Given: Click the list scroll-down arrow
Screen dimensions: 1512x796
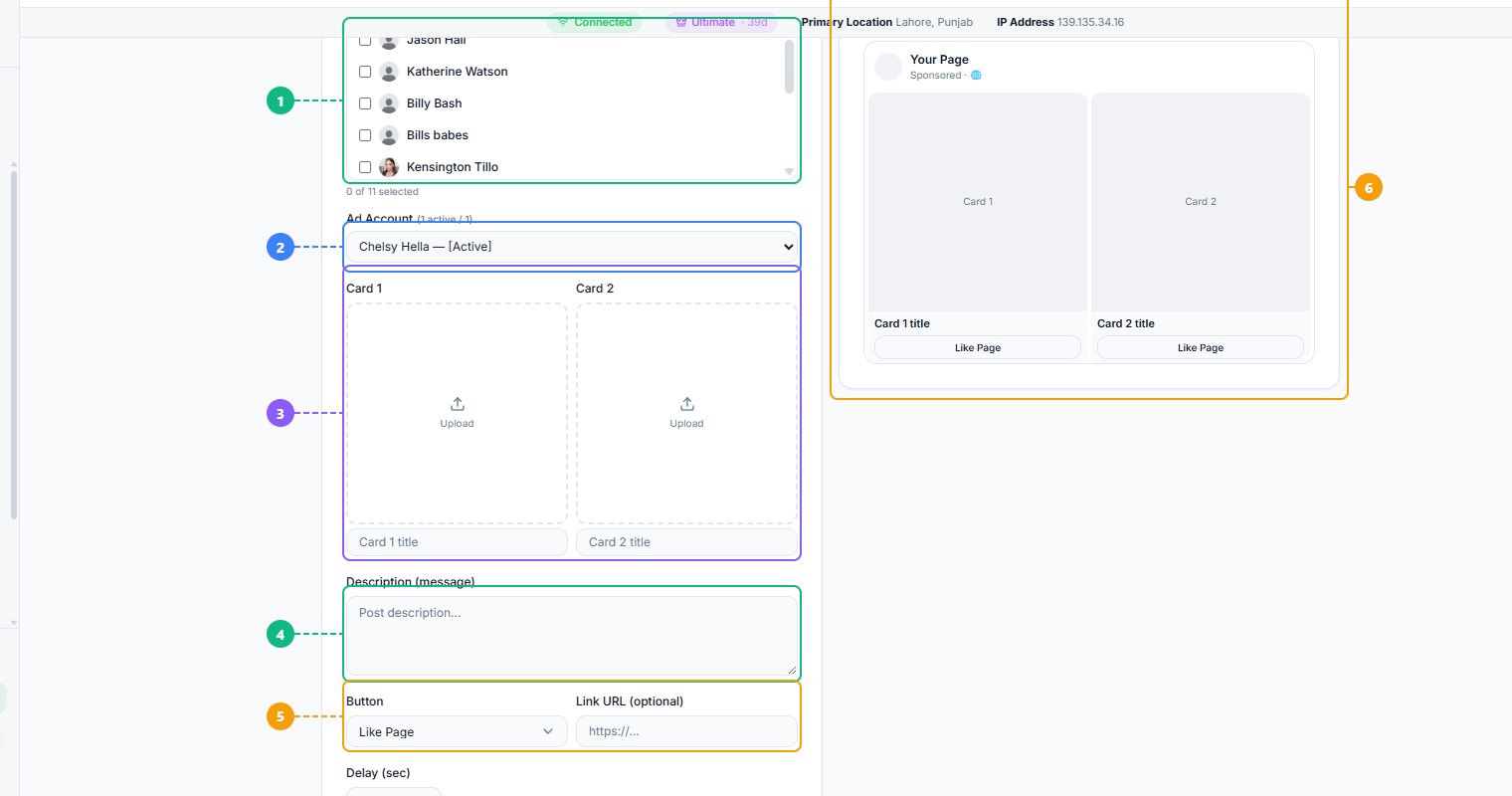Looking at the screenshot, I should 789,172.
